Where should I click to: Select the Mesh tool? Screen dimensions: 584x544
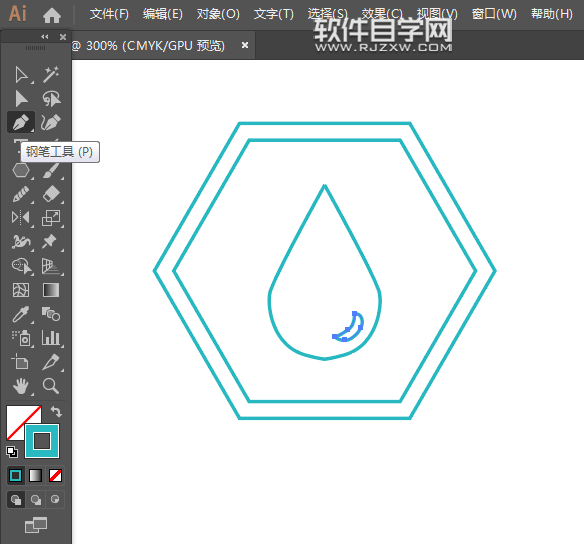click(21, 290)
